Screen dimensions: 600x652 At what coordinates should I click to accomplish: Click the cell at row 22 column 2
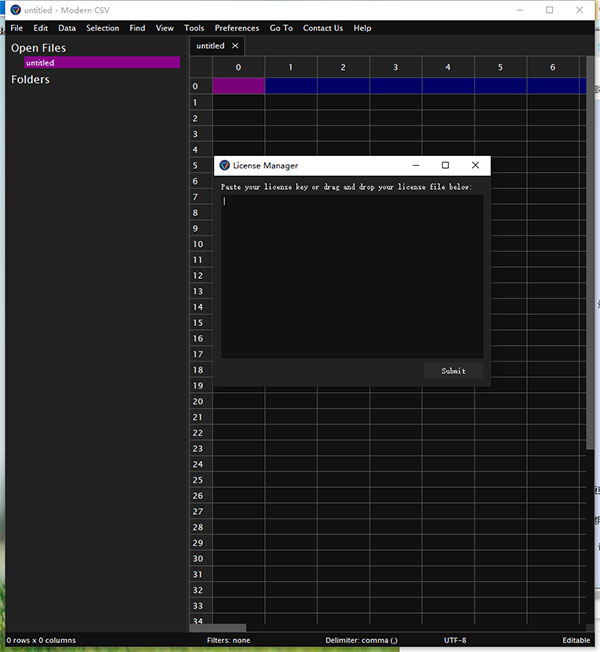pyautogui.click(x=343, y=433)
